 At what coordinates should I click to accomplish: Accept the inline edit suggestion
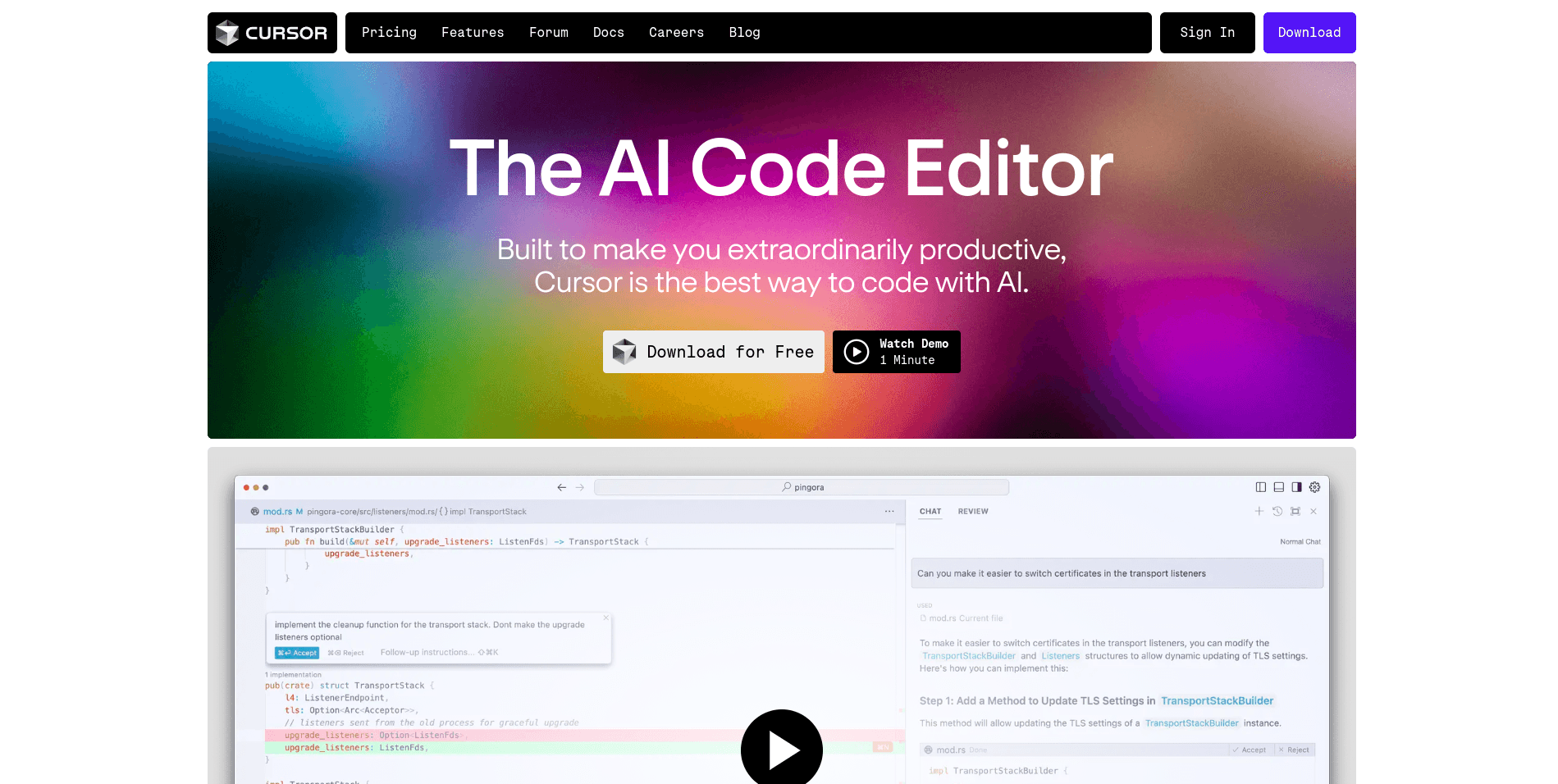(x=297, y=653)
